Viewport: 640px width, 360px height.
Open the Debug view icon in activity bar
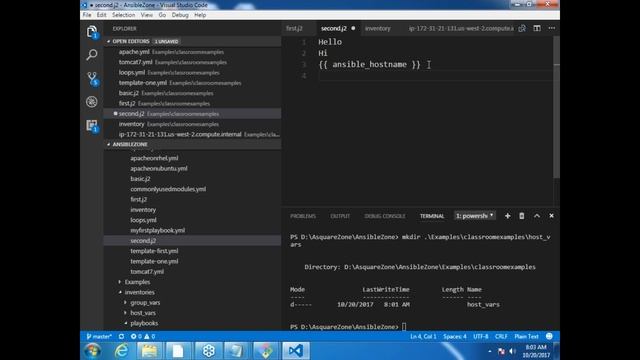92,102
